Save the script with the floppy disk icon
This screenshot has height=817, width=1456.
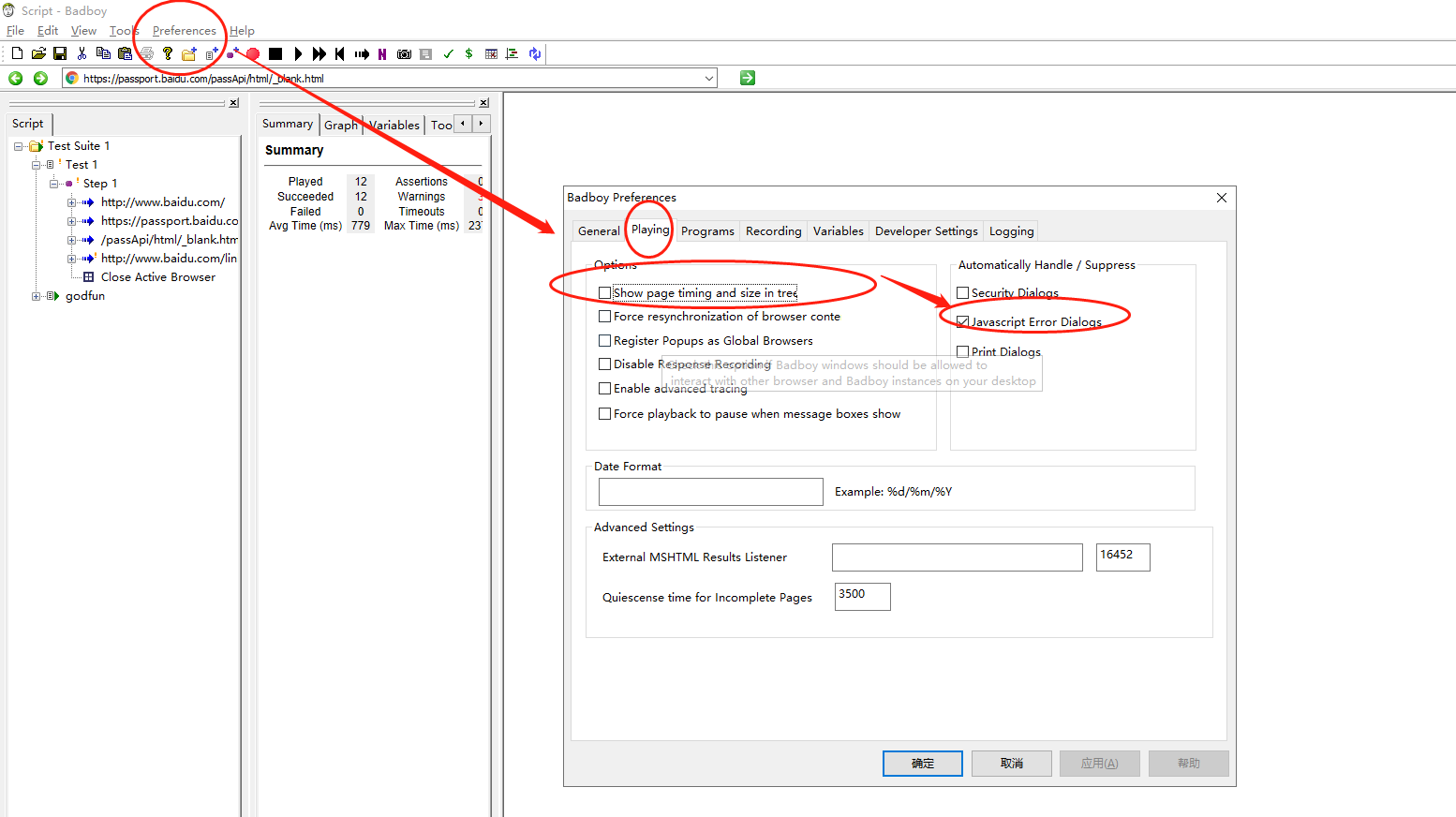[60, 53]
